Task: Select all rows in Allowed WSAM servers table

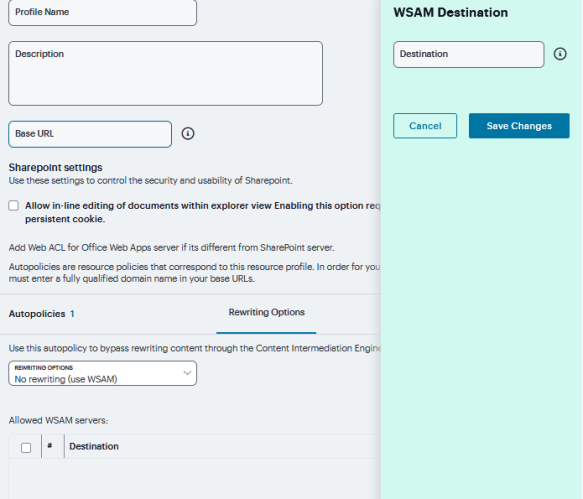Action: (x=26, y=448)
